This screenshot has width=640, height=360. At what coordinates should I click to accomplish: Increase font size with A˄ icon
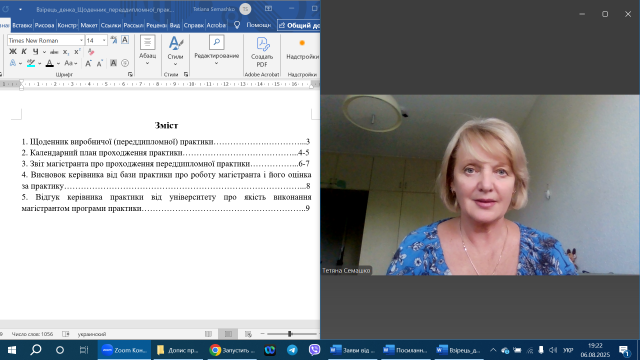click(88, 63)
